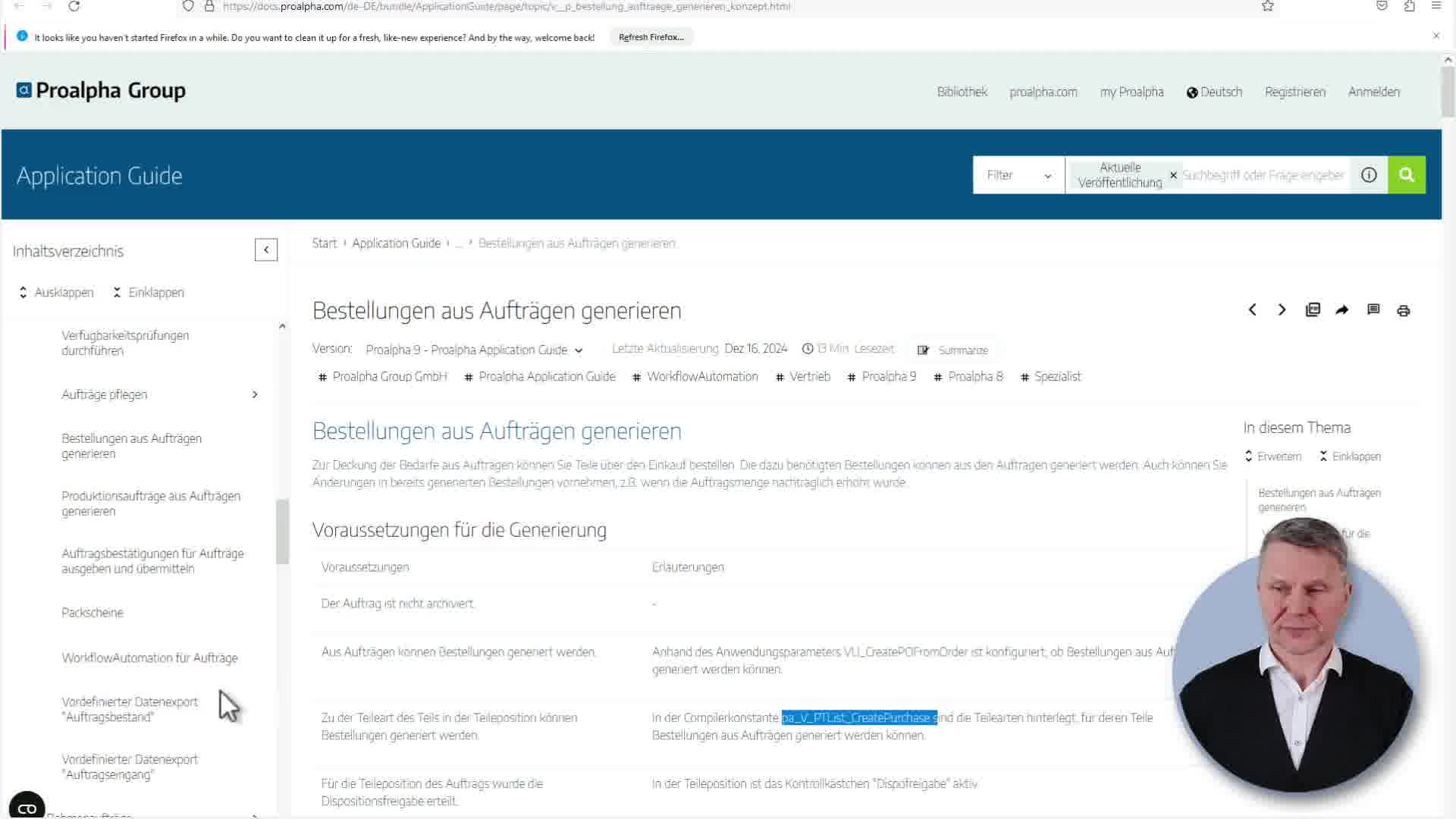Click Registrieren in the header
1456x819 pixels.
pos(1294,92)
